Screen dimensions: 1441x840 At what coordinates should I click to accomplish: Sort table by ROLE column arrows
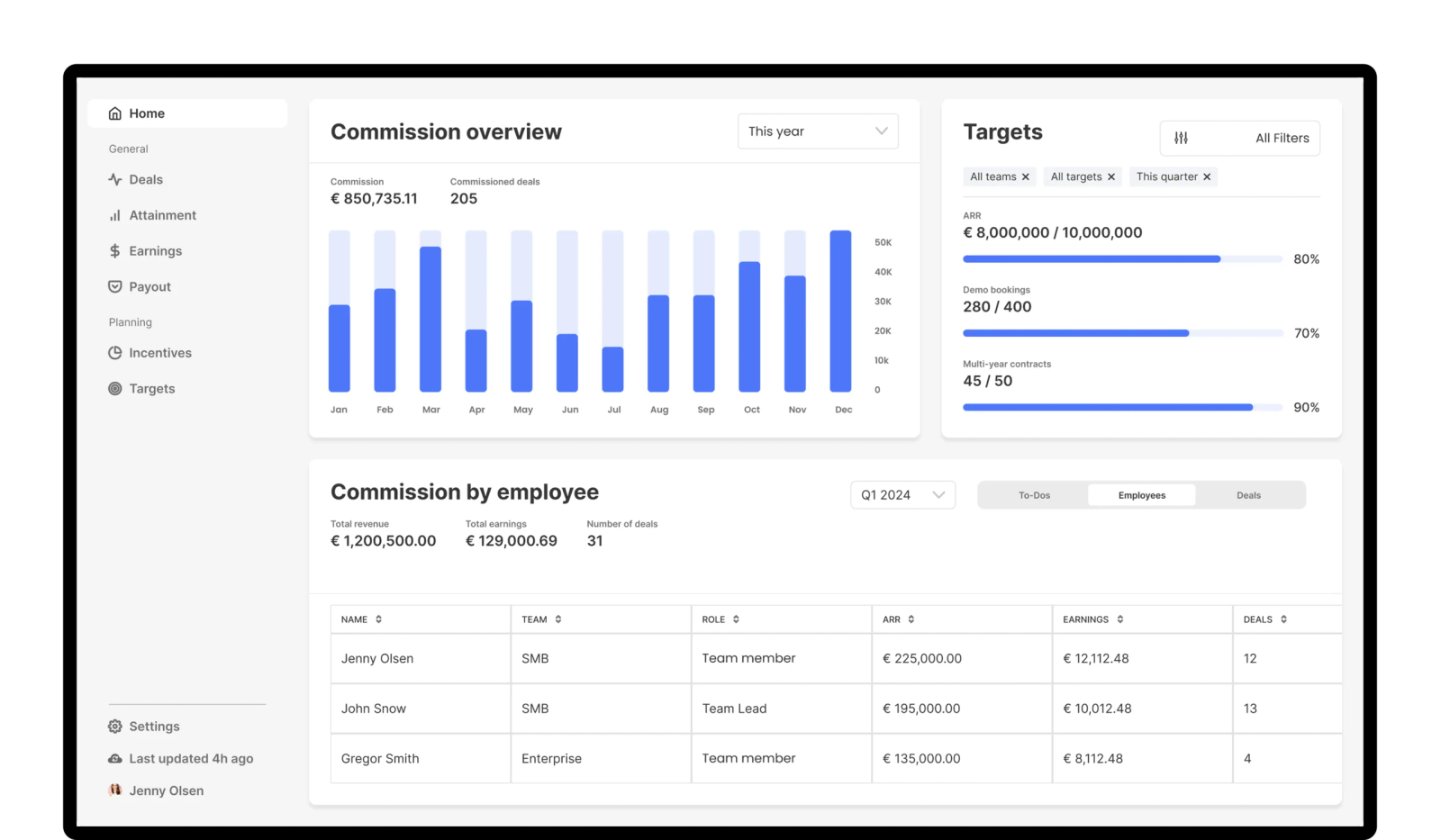tap(736, 619)
